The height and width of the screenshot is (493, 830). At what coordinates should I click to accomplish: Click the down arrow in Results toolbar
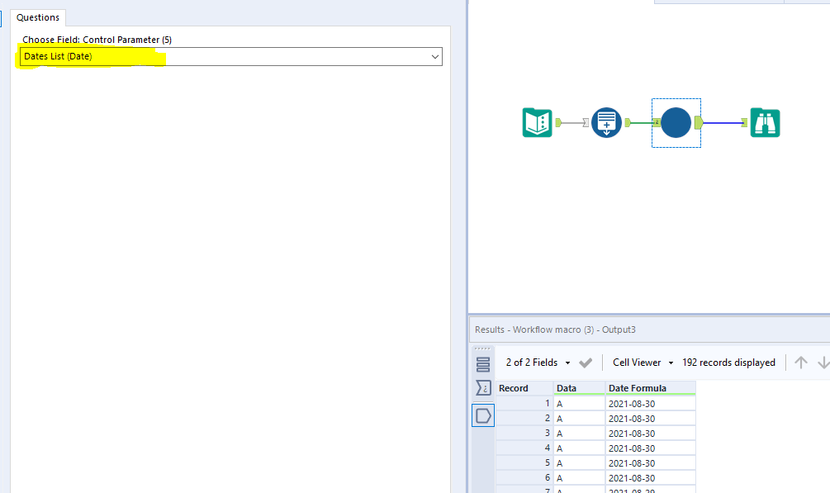click(x=823, y=363)
